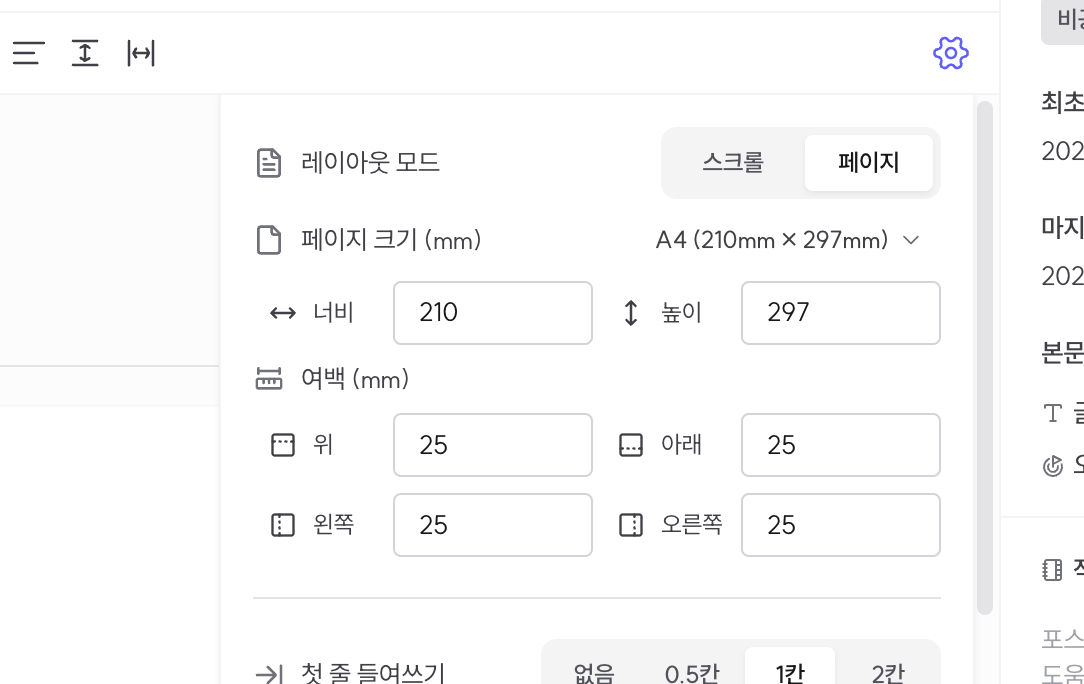Viewport: 1084px width, 684px height.
Task: Select the 2칸 indent tab
Action: click(889, 671)
